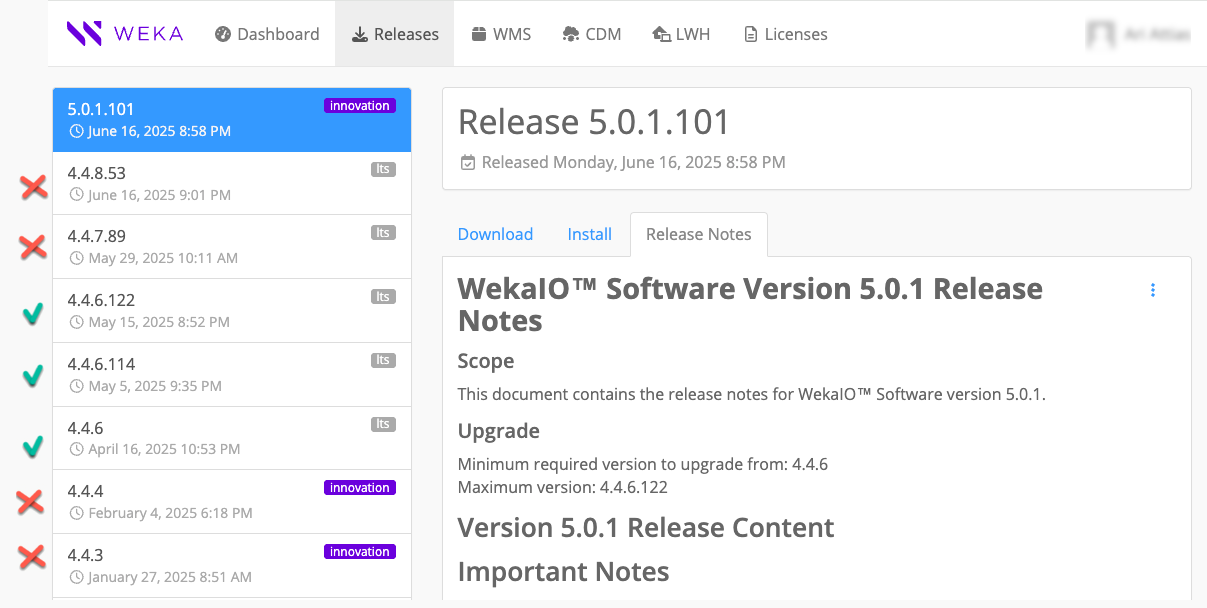
Task: Open the Licenses page
Action: point(785,34)
